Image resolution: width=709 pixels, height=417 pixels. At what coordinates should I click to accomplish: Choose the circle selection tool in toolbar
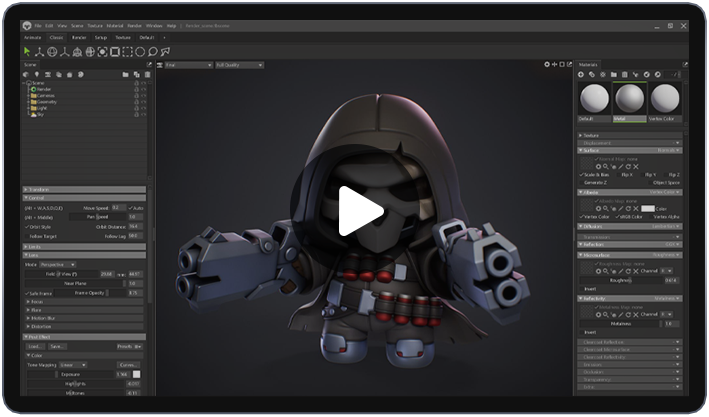(x=140, y=52)
